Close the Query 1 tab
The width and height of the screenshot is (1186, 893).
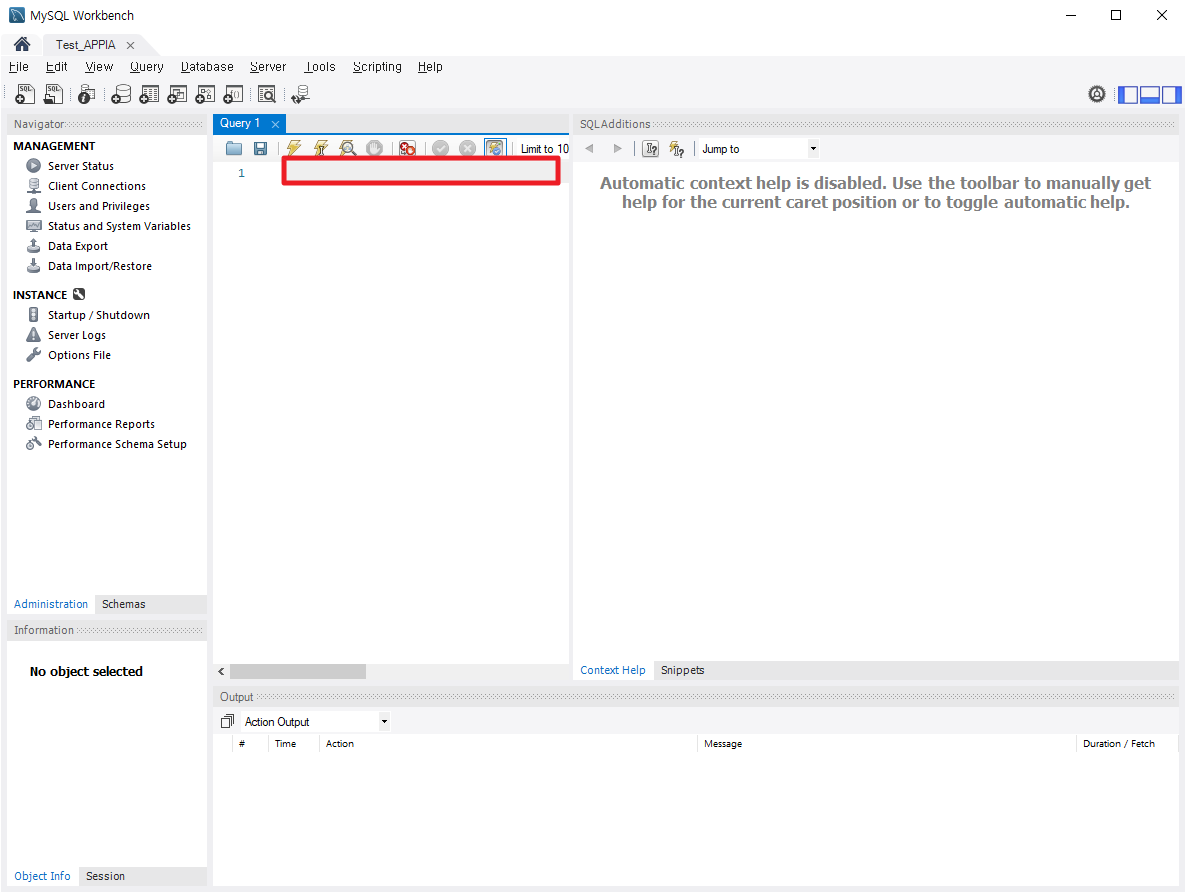click(275, 124)
